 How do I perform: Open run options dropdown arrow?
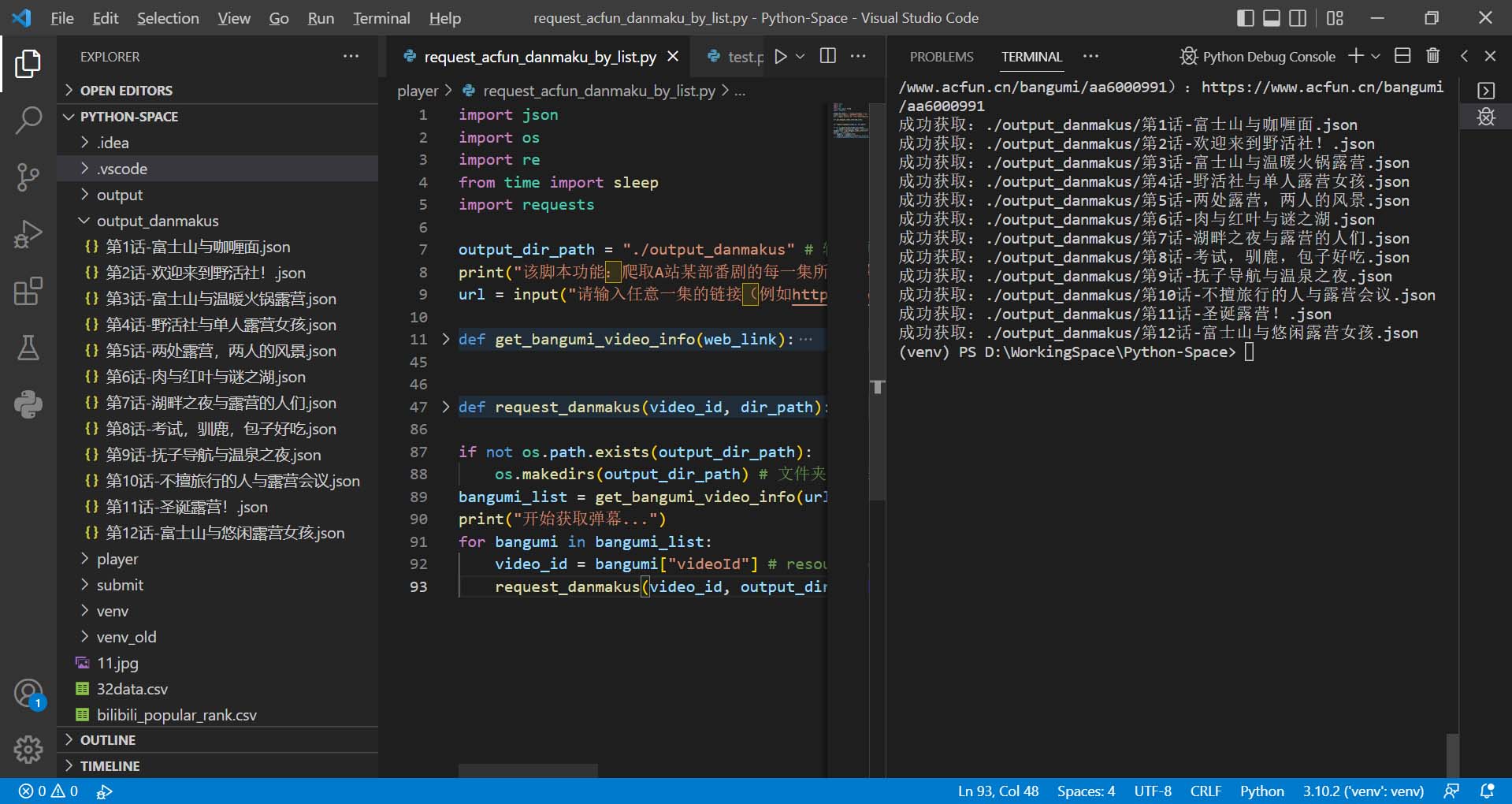801,57
